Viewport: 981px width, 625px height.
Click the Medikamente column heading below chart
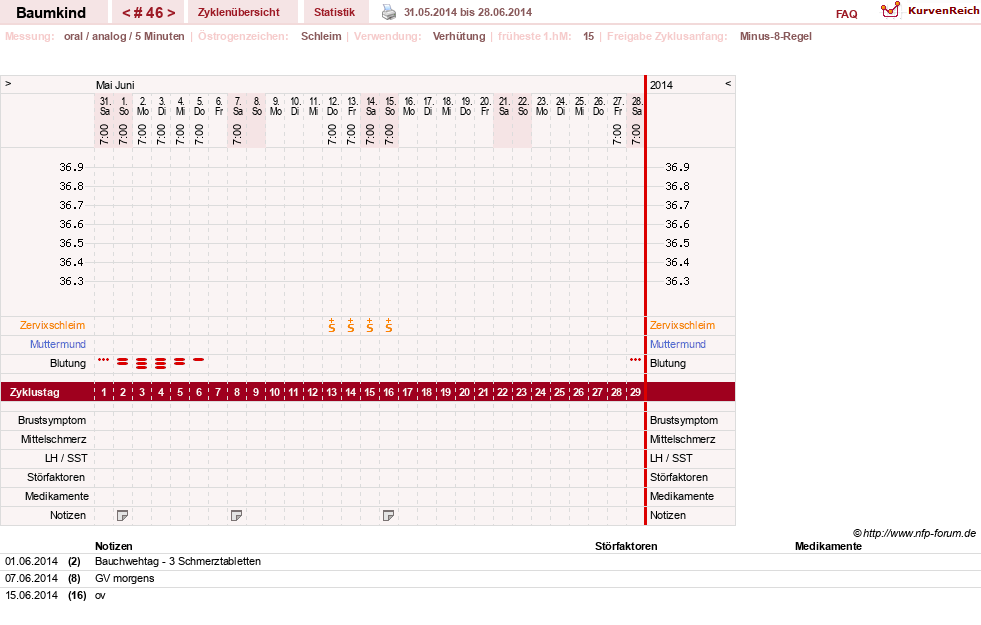(828, 546)
